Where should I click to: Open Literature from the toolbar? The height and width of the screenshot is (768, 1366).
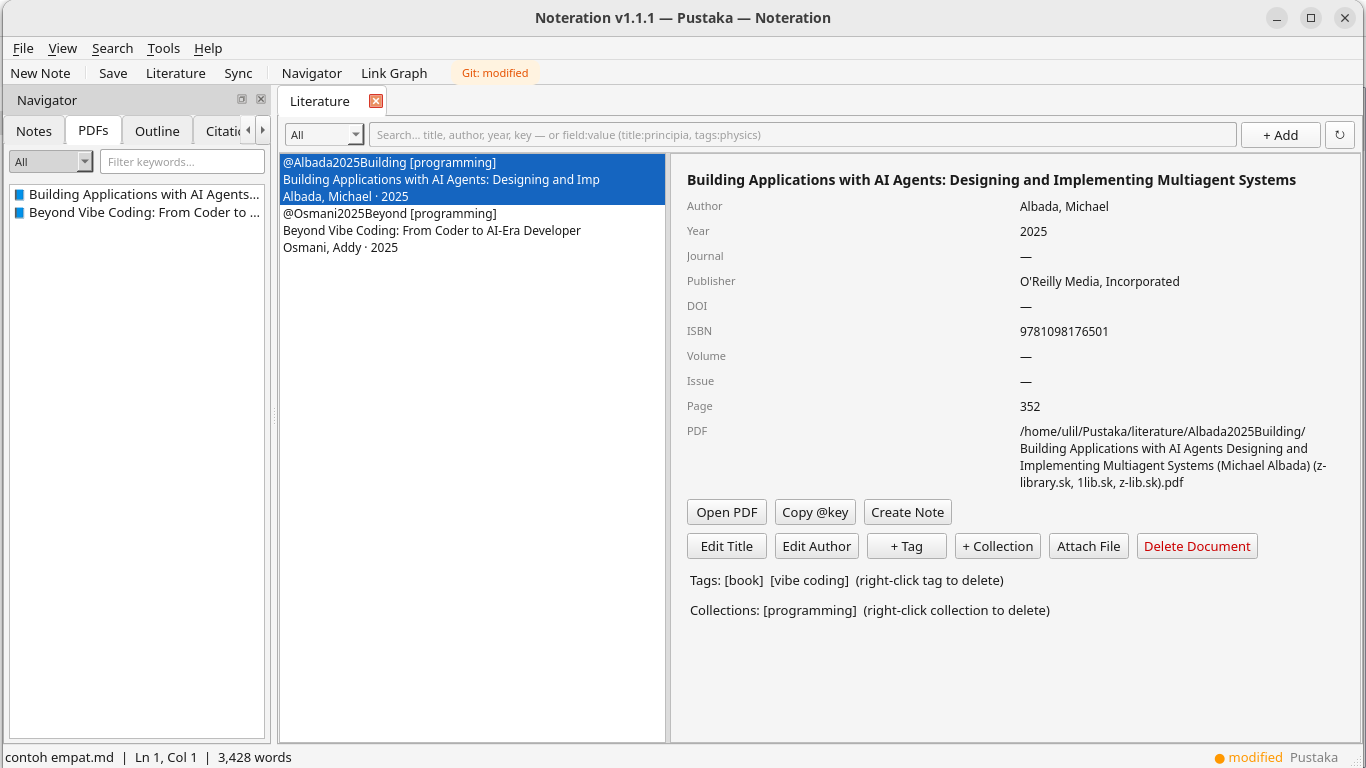click(176, 73)
